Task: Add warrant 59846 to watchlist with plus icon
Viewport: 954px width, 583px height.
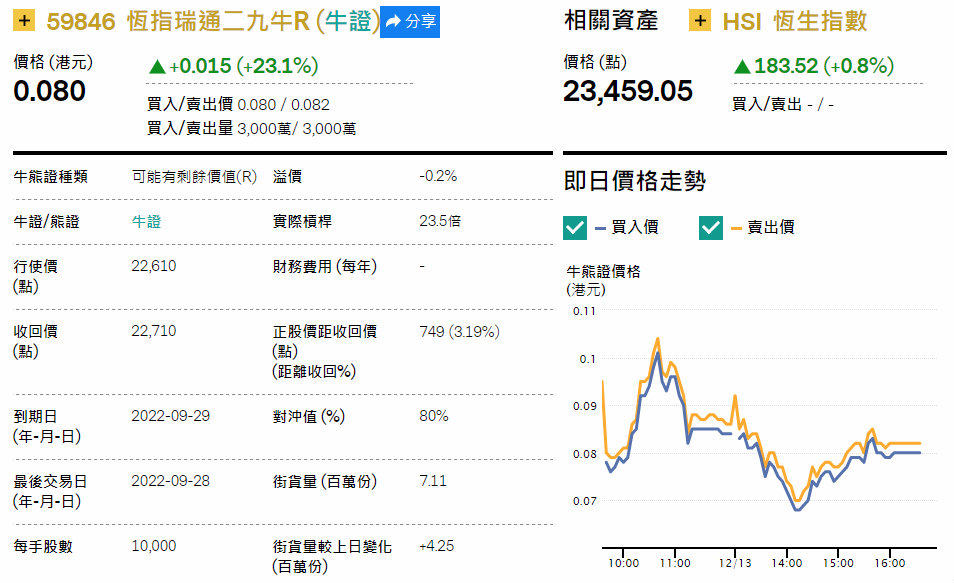Action: click(x=24, y=21)
